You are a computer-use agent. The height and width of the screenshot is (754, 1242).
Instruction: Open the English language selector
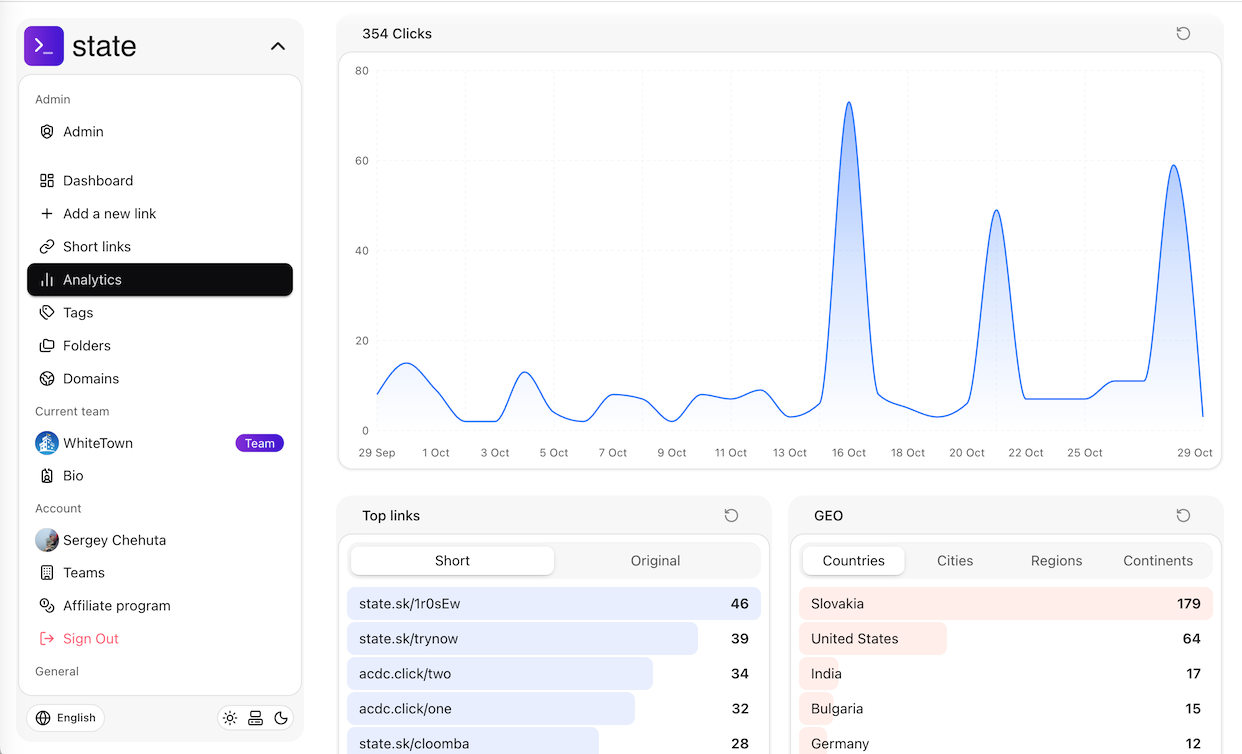coord(66,717)
